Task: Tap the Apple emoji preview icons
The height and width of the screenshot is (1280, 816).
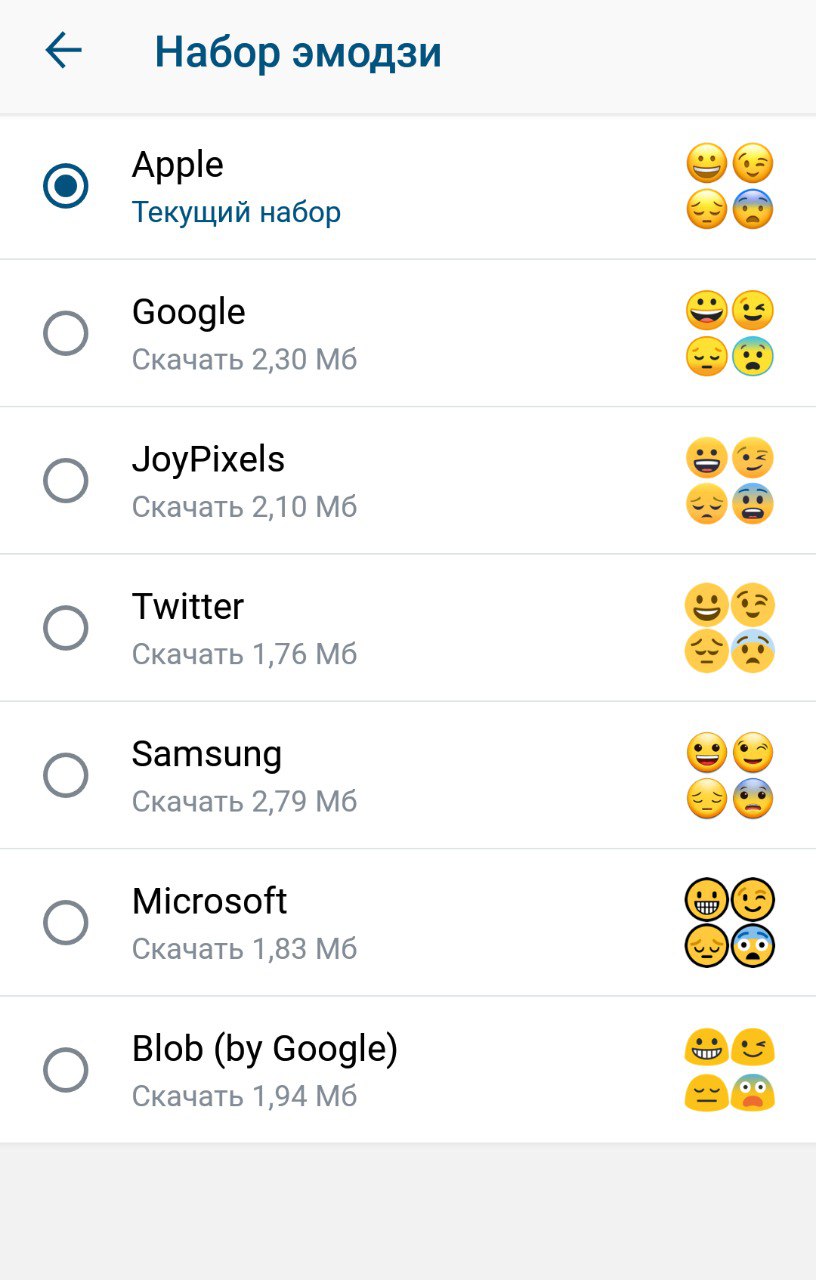Action: (730, 186)
